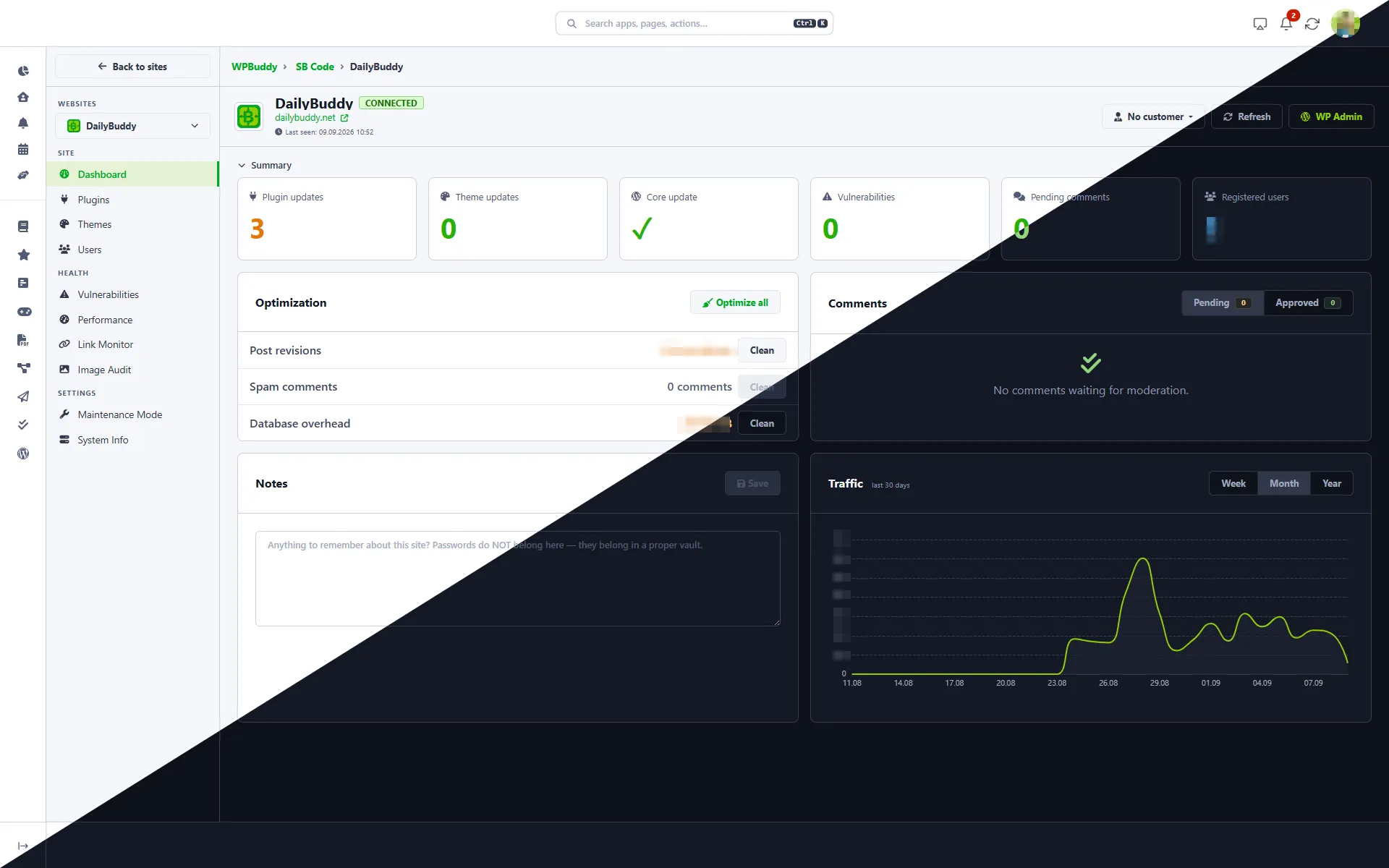The image size is (1389, 868).
Task: Open the pie chart icon in left rail
Action: coord(23,71)
